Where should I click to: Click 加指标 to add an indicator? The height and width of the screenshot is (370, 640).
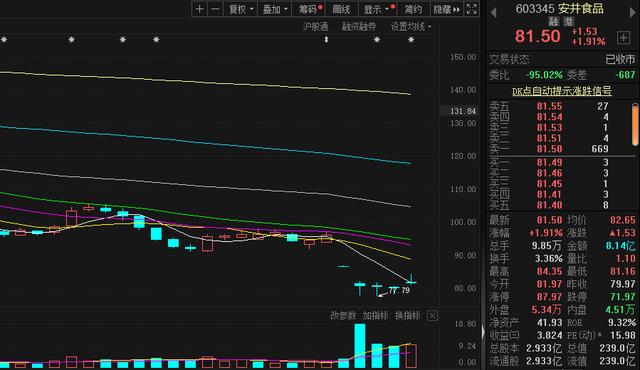tap(375, 315)
